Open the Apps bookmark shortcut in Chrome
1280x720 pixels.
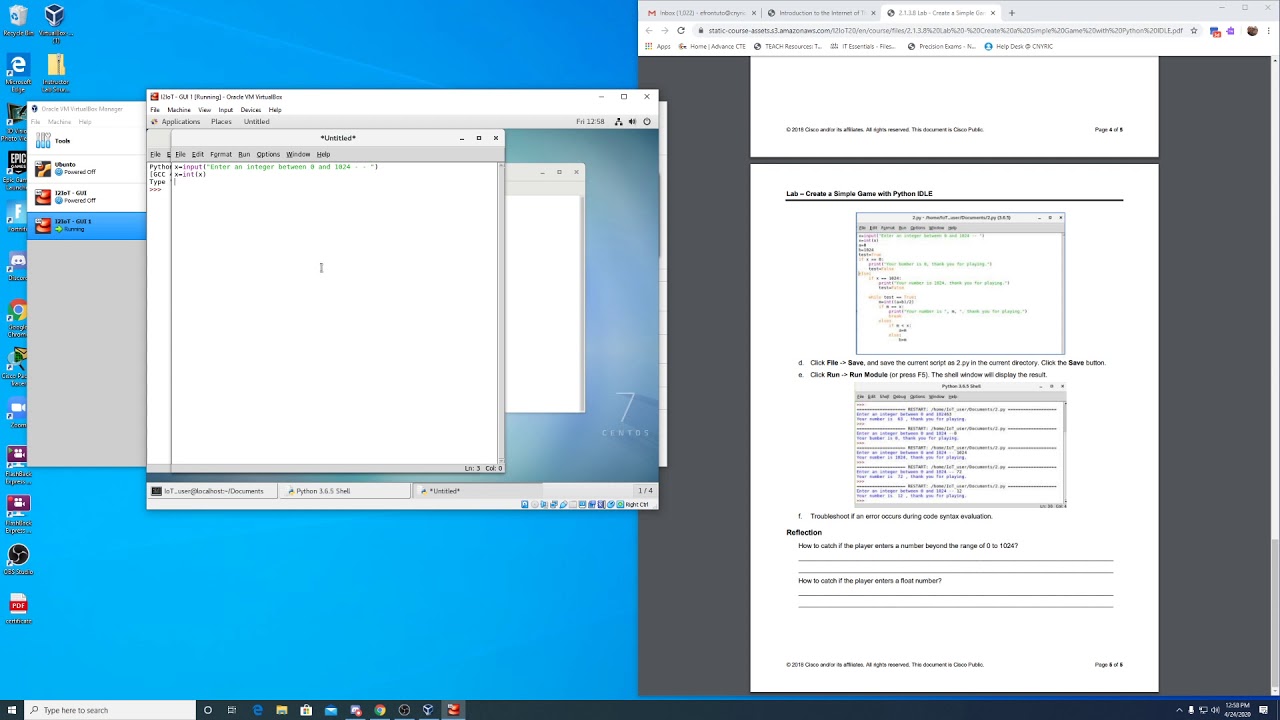pyautogui.click(x=658, y=46)
